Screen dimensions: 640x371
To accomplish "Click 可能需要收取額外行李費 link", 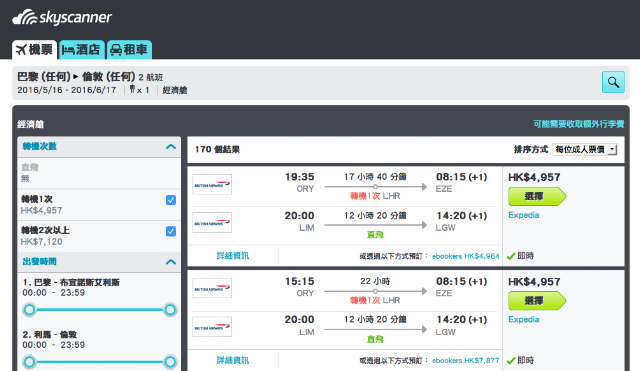I will [x=579, y=124].
